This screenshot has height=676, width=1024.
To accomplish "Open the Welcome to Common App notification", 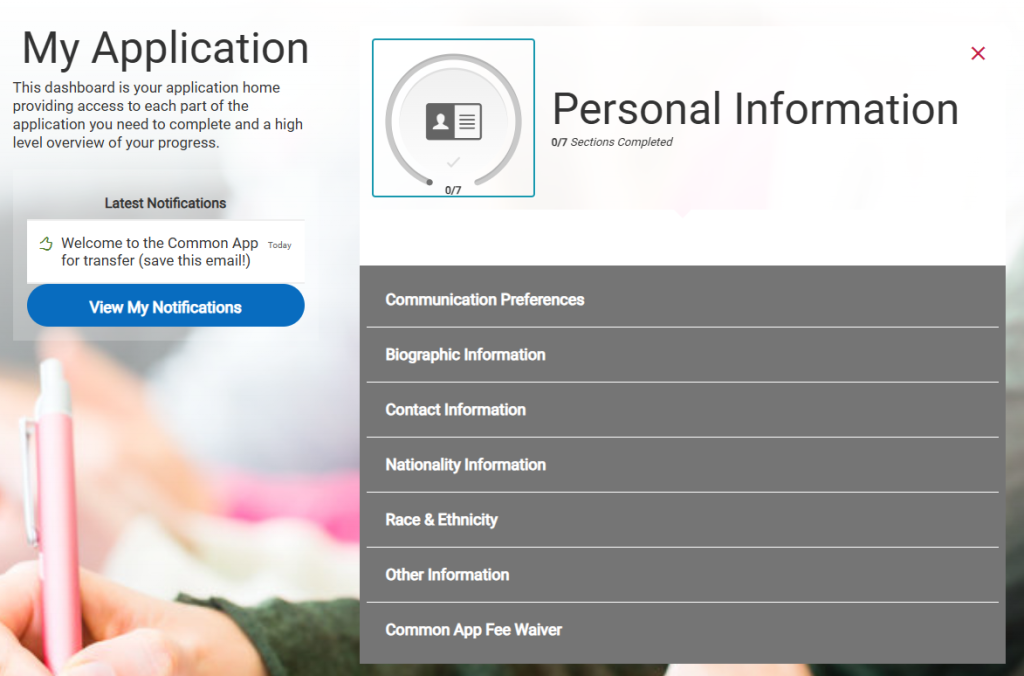I will tap(159, 252).
